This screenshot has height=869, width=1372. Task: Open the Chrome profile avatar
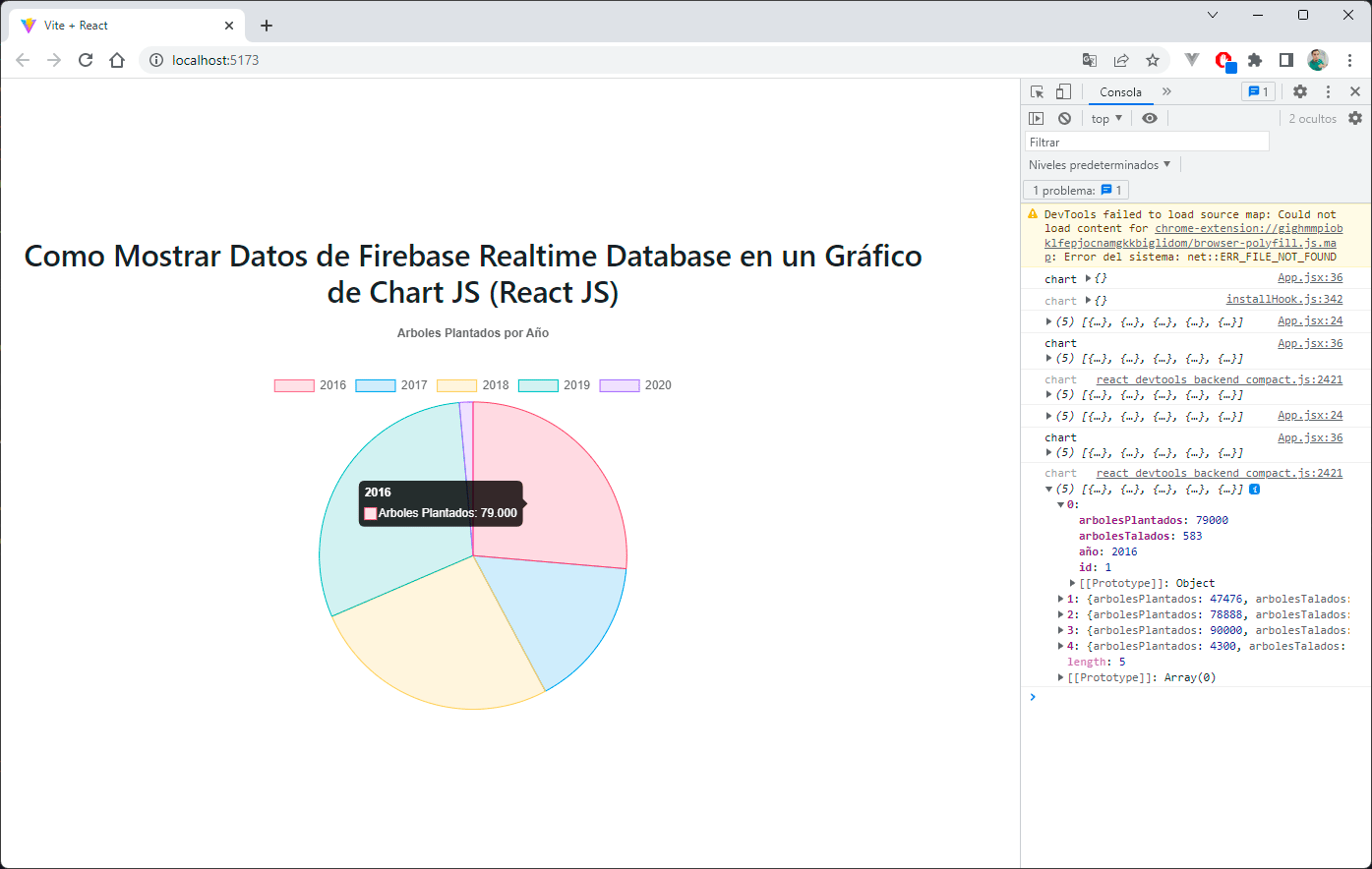pos(1318,60)
